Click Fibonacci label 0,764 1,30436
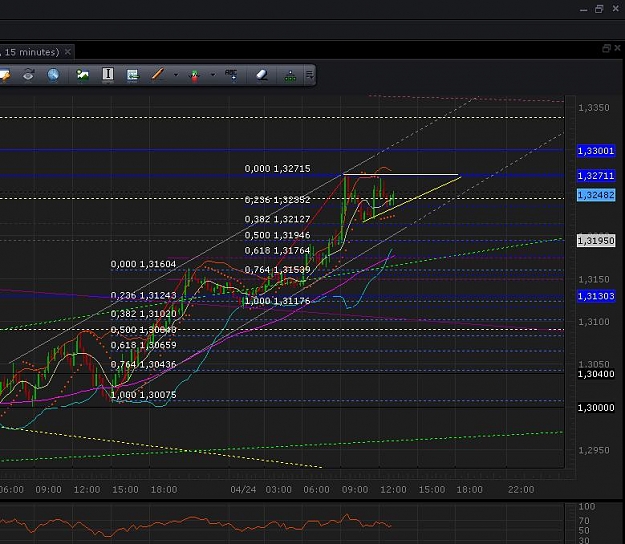Viewport: 625px width, 544px height. [143, 364]
